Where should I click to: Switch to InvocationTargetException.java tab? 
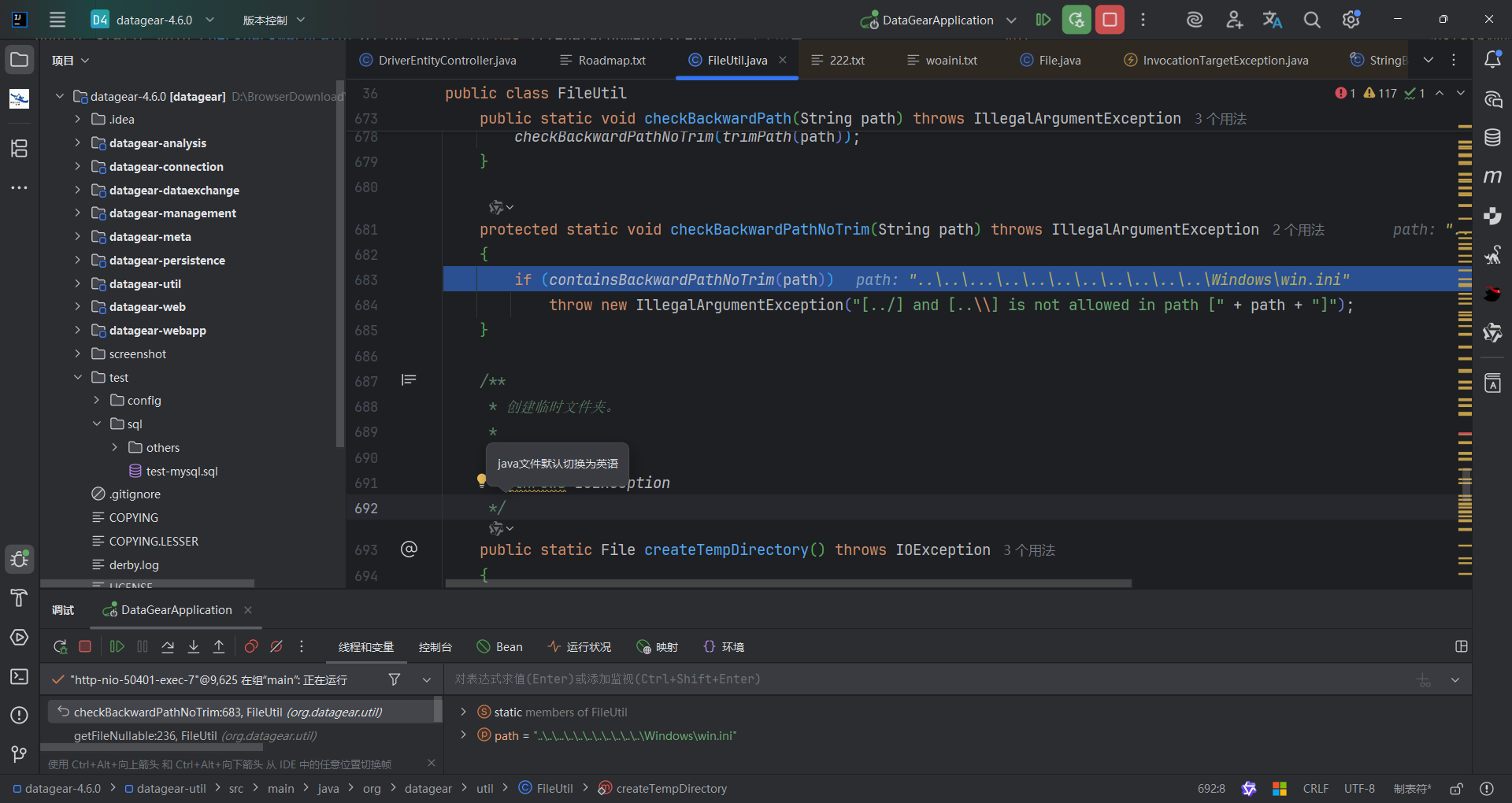coord(1216,60)
